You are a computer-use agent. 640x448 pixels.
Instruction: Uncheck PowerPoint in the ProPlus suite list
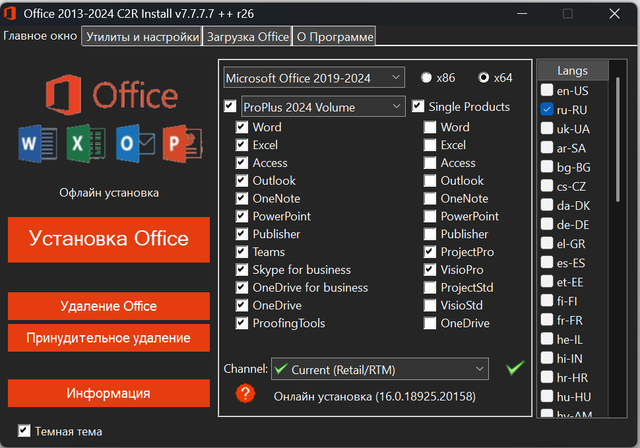(242, 216)
